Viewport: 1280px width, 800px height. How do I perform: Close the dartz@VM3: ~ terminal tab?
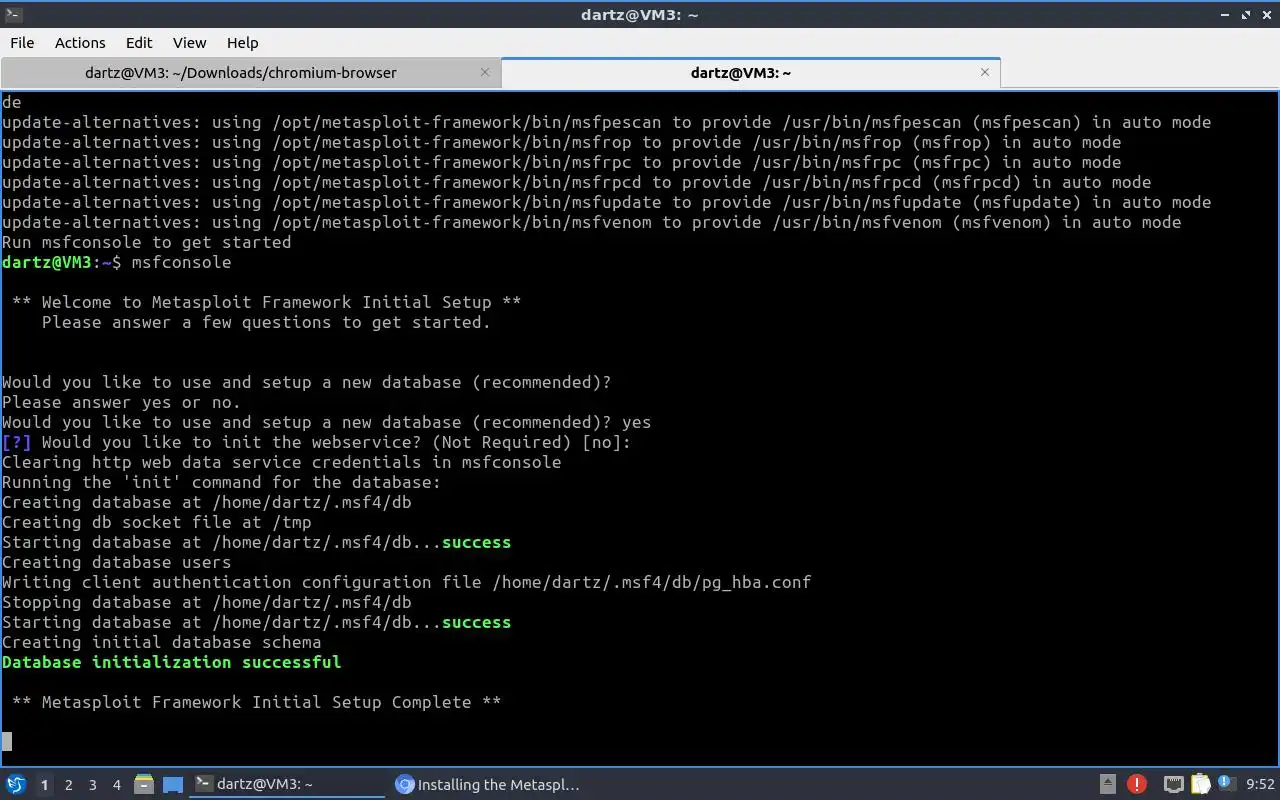(985, 72)
